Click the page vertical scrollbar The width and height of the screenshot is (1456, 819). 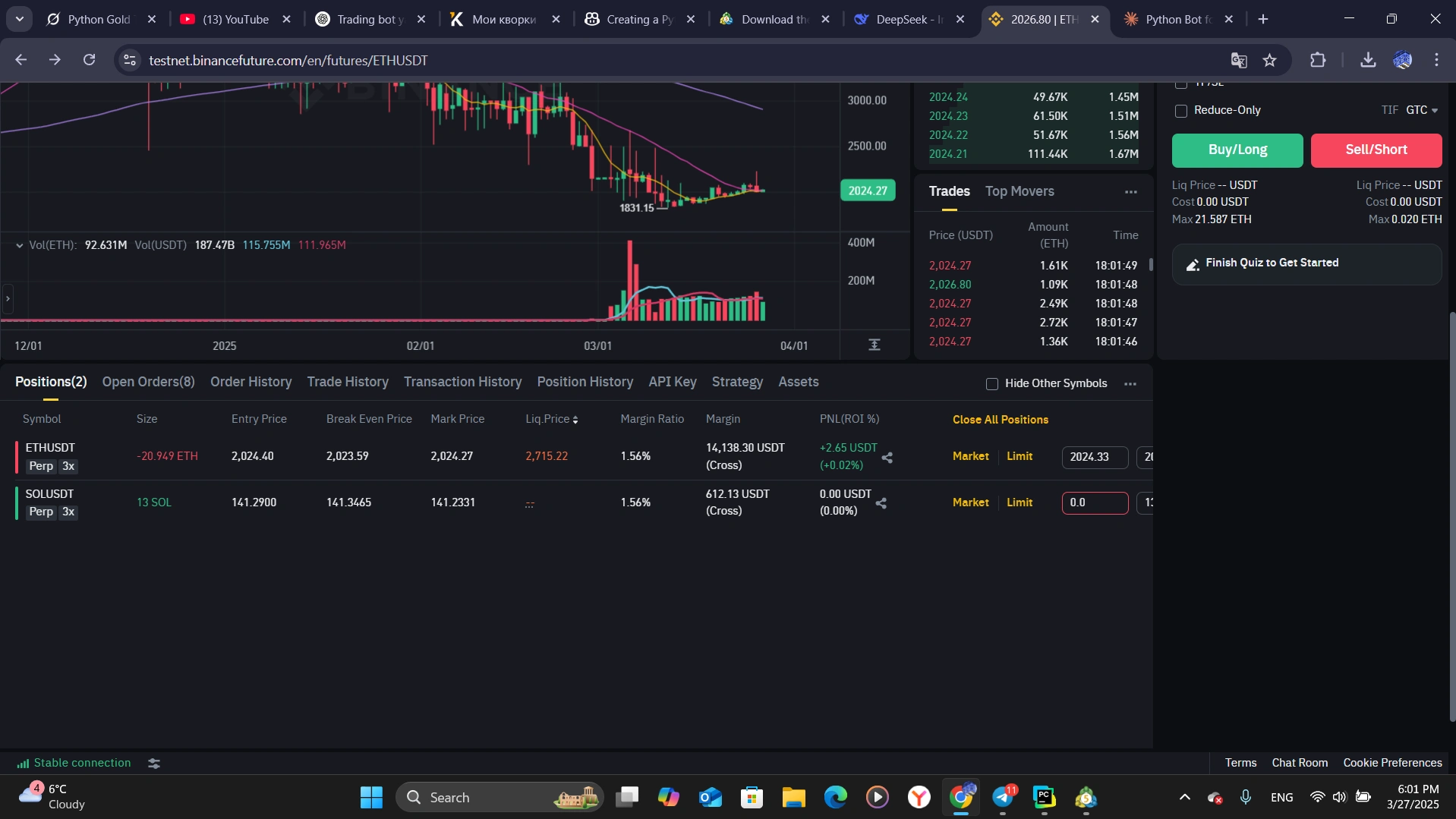(1452, 516)
